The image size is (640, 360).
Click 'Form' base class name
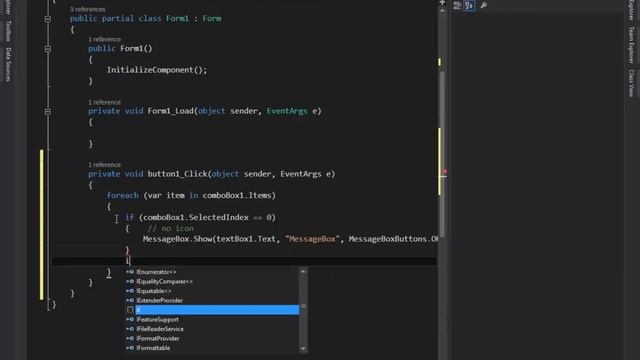pyautogui.click(x=211, y=18)
